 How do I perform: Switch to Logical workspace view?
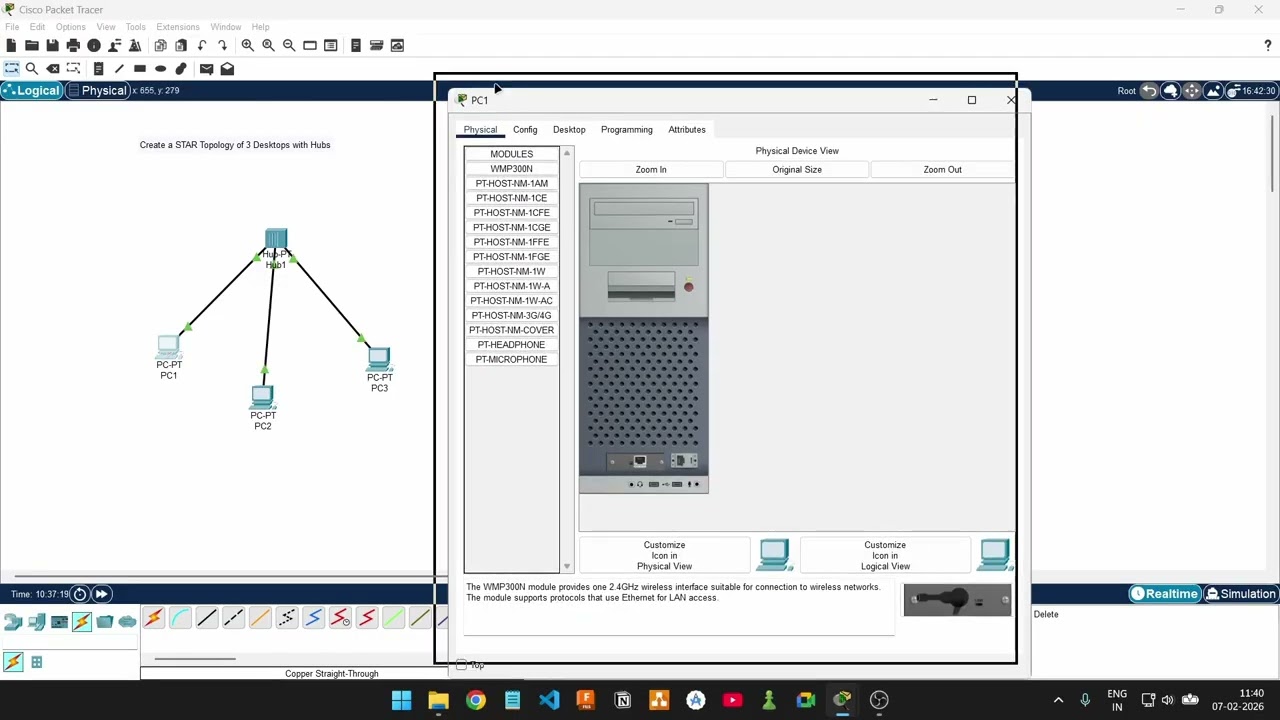click(x=31, y=91)
